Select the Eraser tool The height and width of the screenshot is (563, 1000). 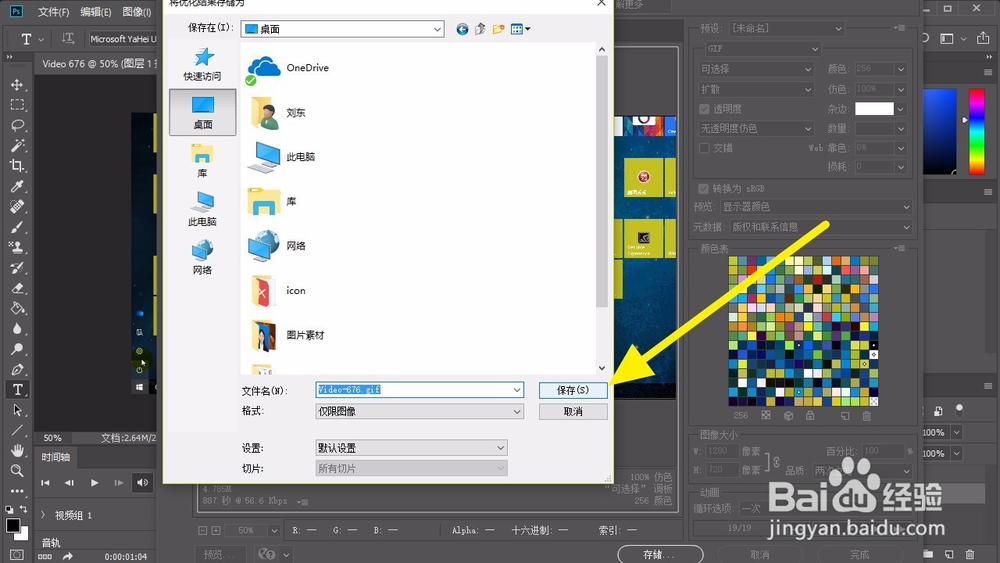(x=17, y=288)
